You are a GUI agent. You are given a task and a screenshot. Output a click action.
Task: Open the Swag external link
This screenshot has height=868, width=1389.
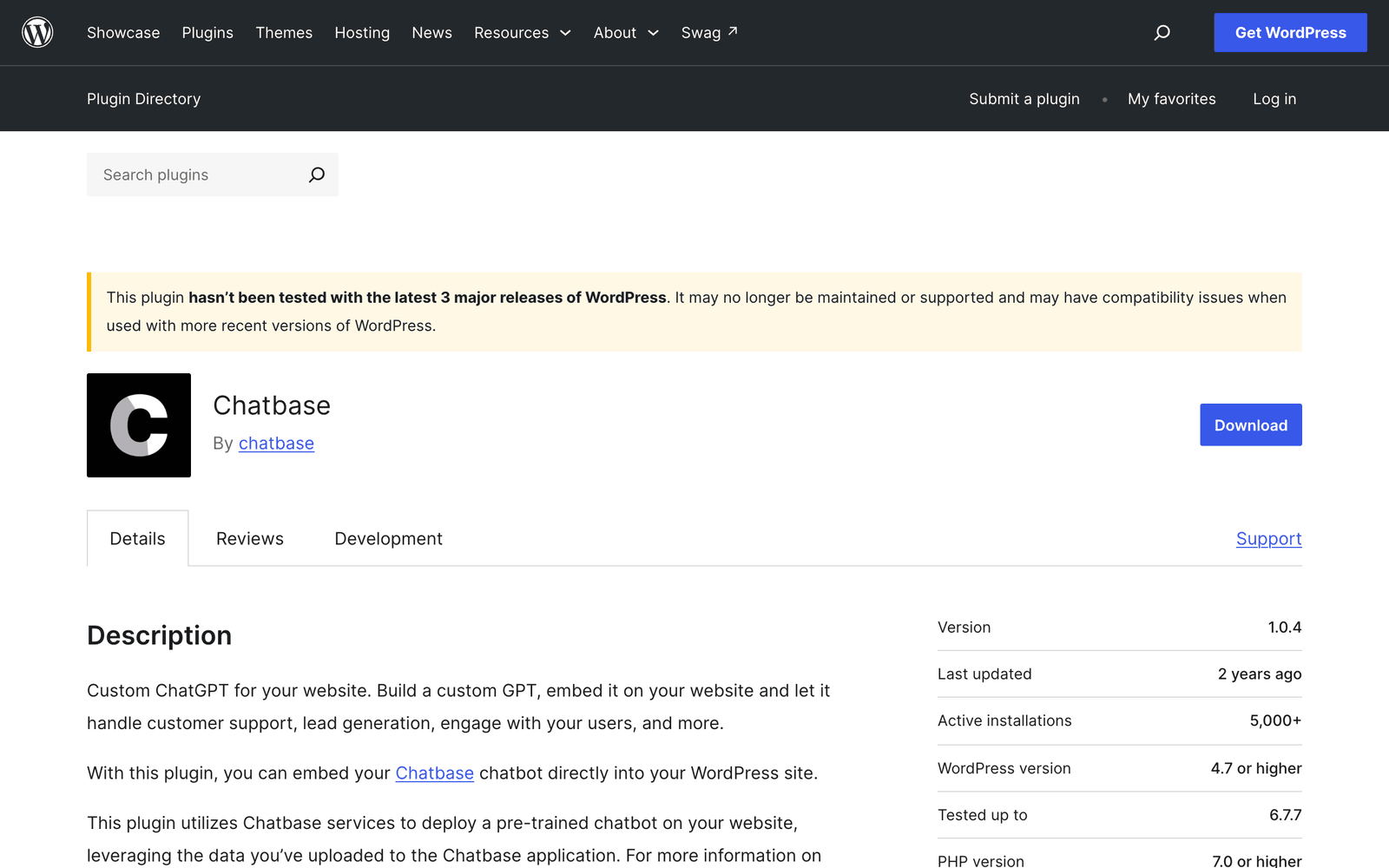pos(709,32)
